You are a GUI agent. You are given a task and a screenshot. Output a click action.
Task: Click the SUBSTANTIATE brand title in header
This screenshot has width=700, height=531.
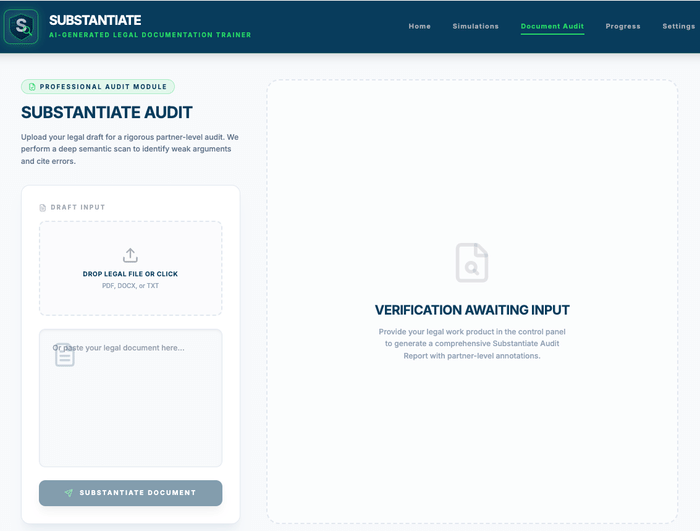95,20
